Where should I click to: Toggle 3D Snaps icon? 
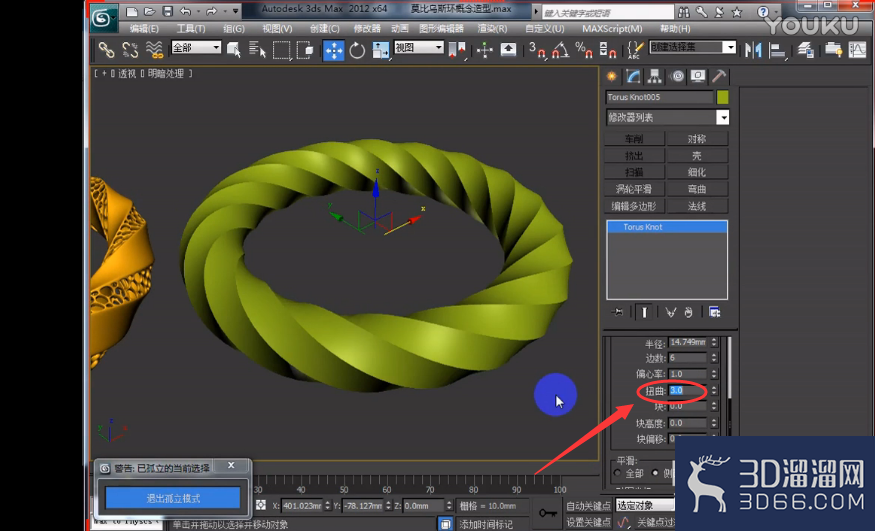537,50
